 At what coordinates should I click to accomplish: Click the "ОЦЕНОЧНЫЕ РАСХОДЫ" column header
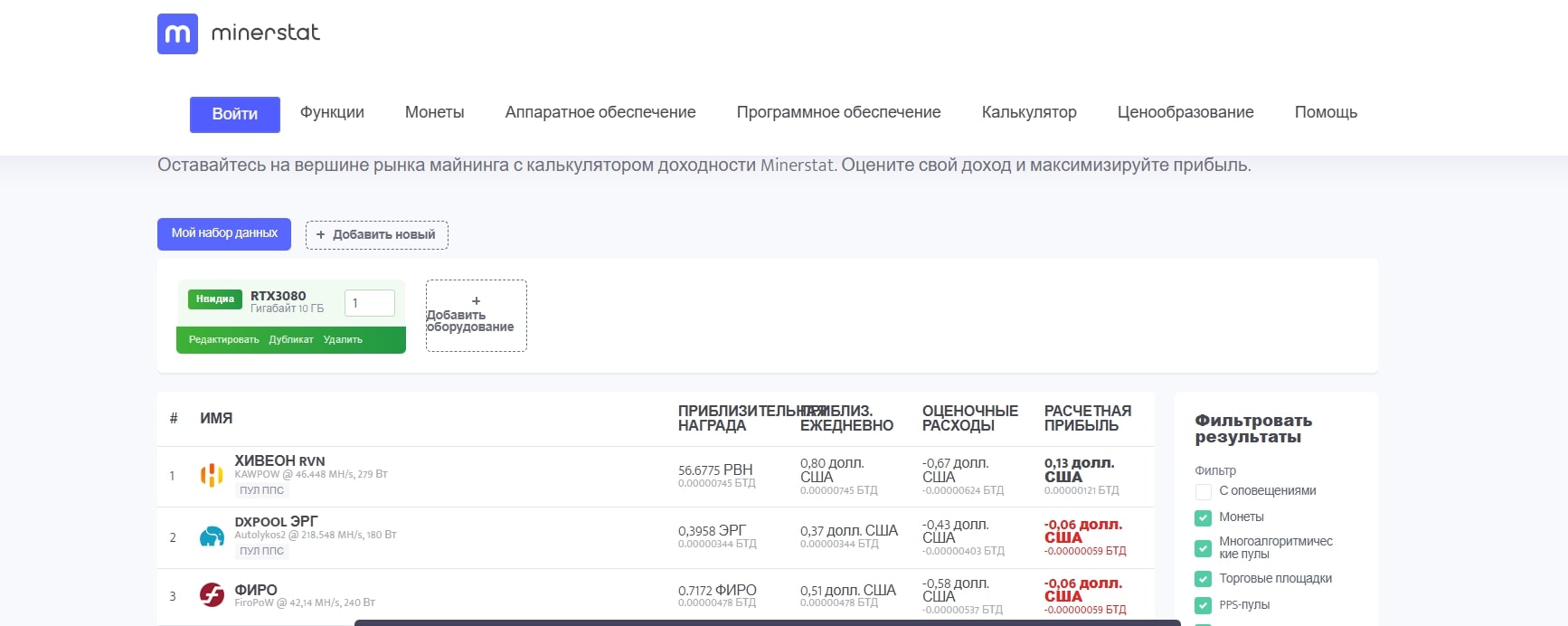(x=970, y=418)
